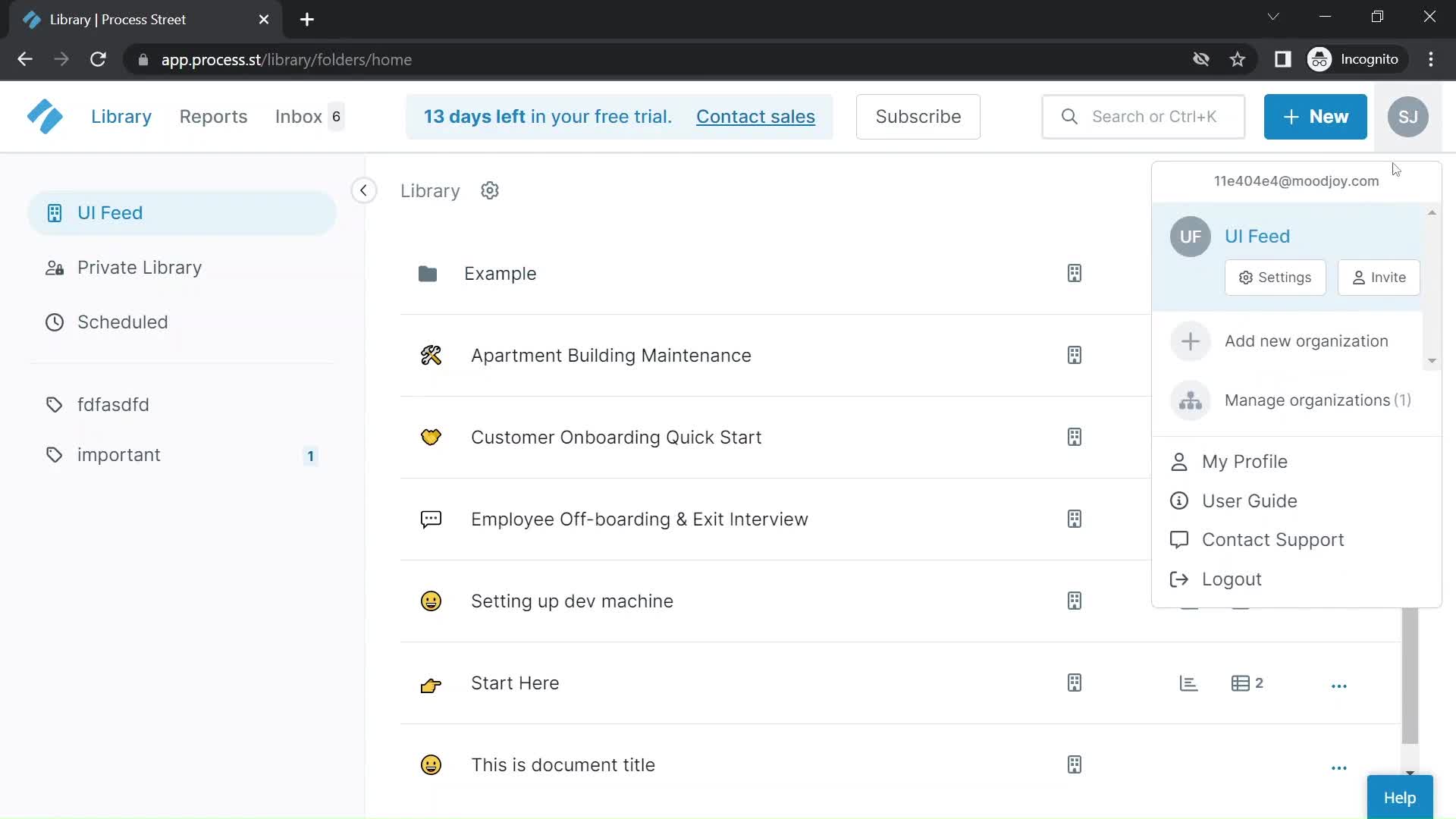Viewport: 1456px width, 819px height.
Task: Click the SJ user avatar
Action: tap(1408, 117)
